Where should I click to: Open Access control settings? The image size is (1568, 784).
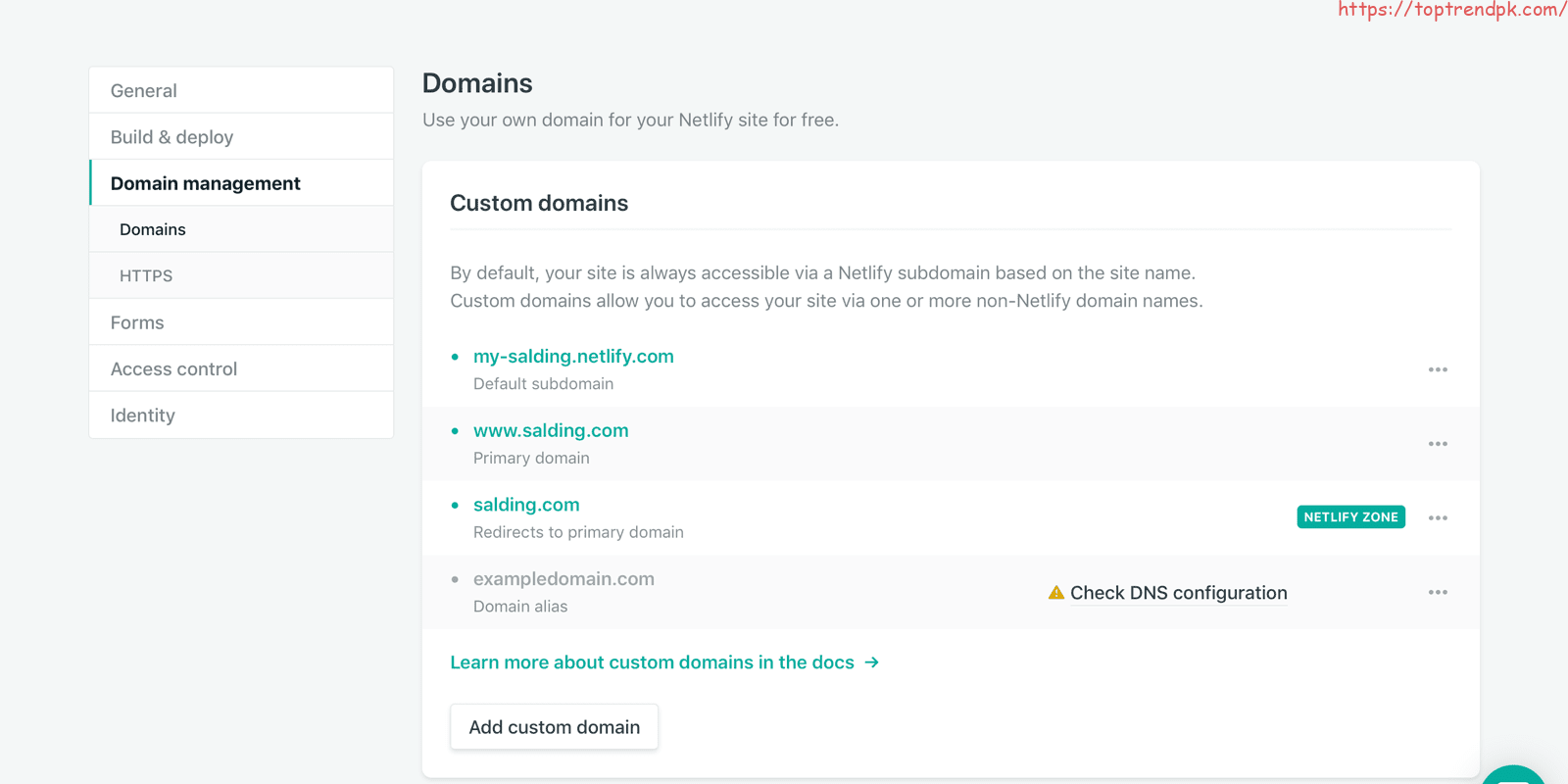pos(241,368)
